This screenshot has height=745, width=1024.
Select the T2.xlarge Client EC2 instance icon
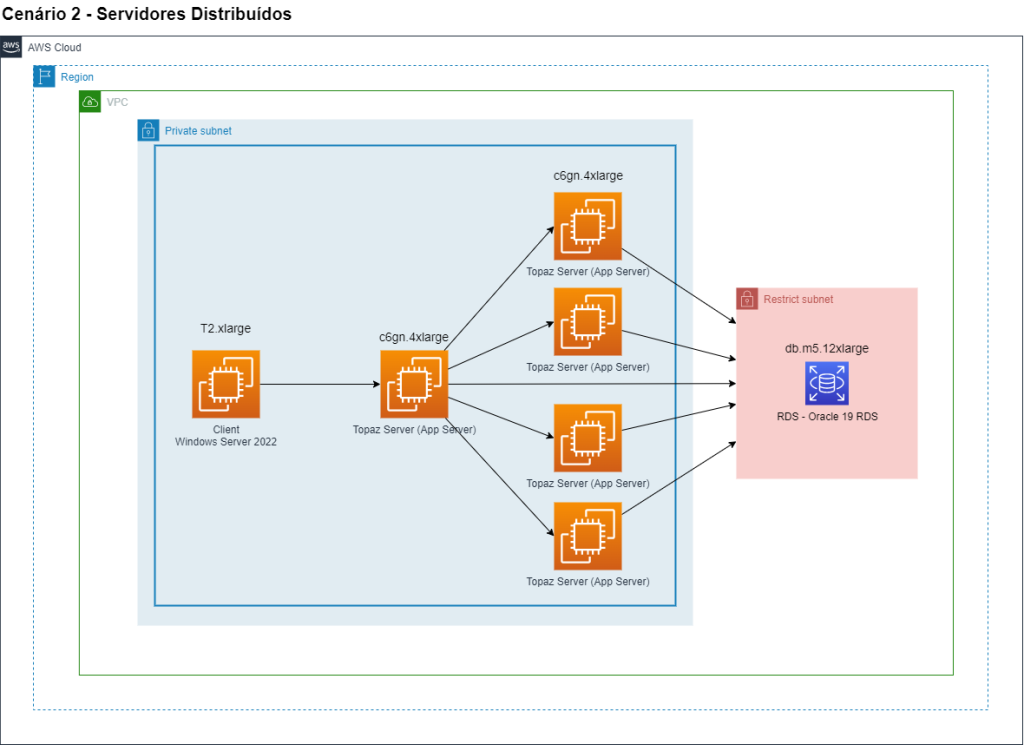pos(226,384)
